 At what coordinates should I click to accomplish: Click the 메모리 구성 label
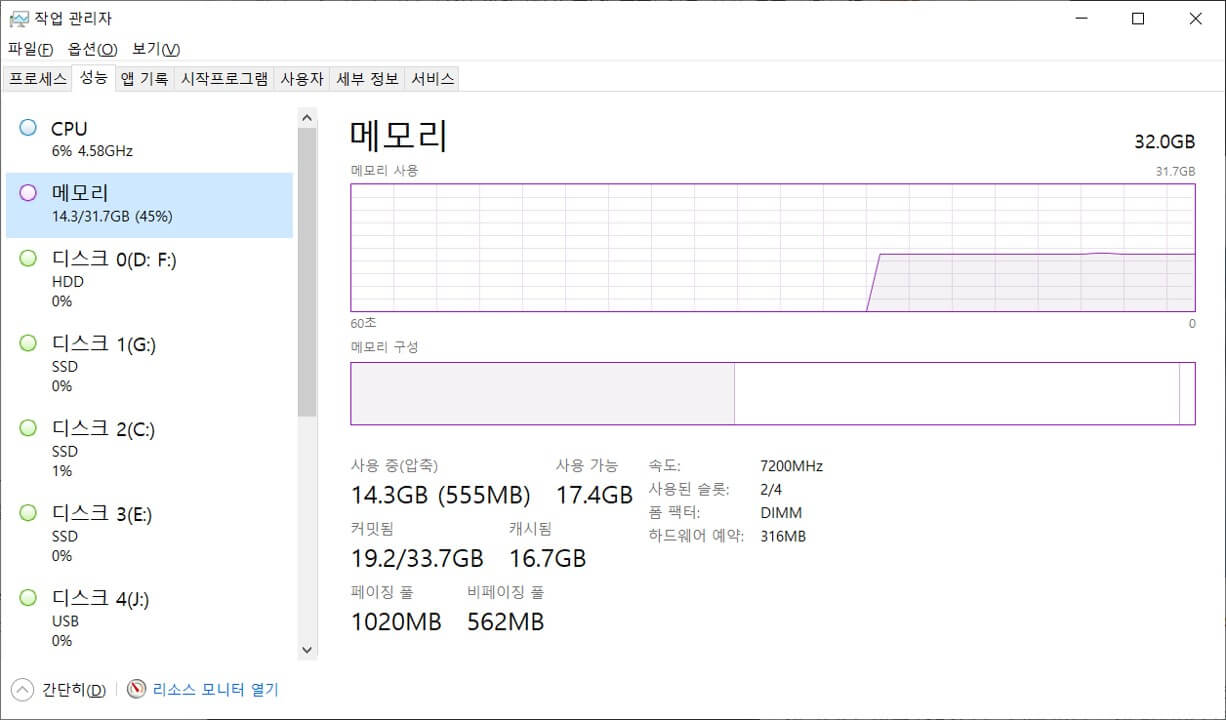(x=384, y=347)
